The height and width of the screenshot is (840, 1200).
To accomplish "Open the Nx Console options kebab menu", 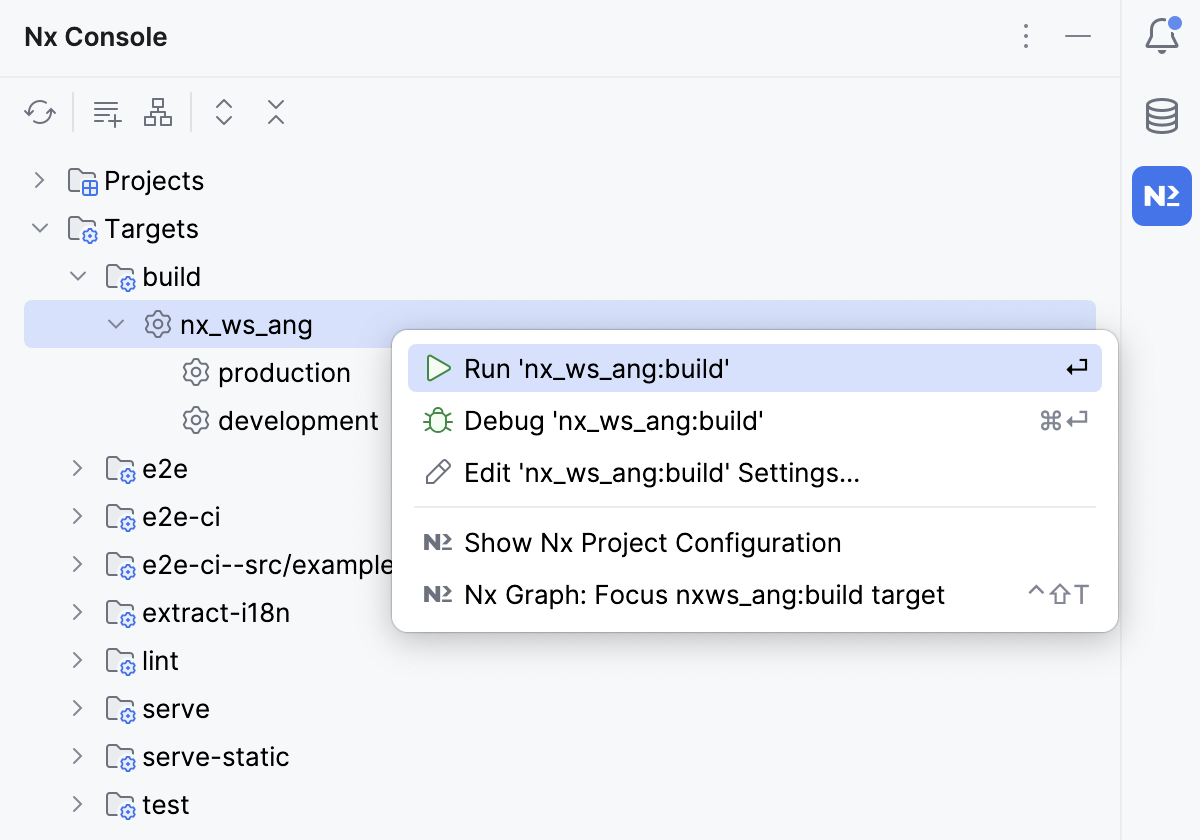I will tap(1026, 36).
